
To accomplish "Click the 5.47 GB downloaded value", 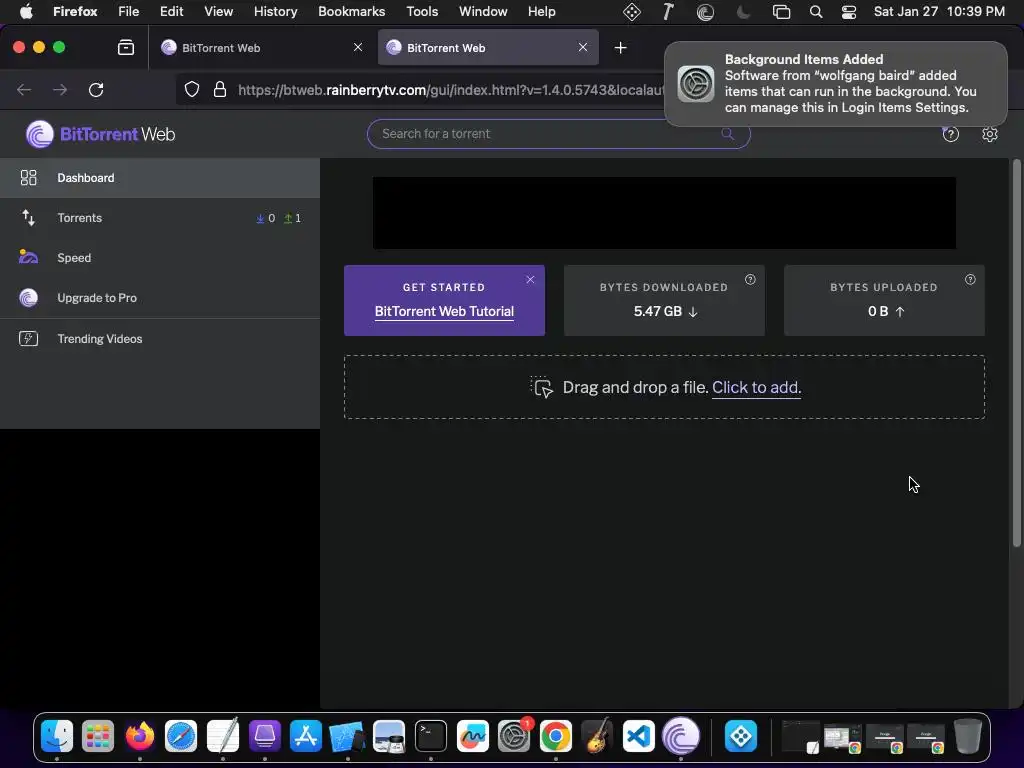I will (x=665, y=312).
